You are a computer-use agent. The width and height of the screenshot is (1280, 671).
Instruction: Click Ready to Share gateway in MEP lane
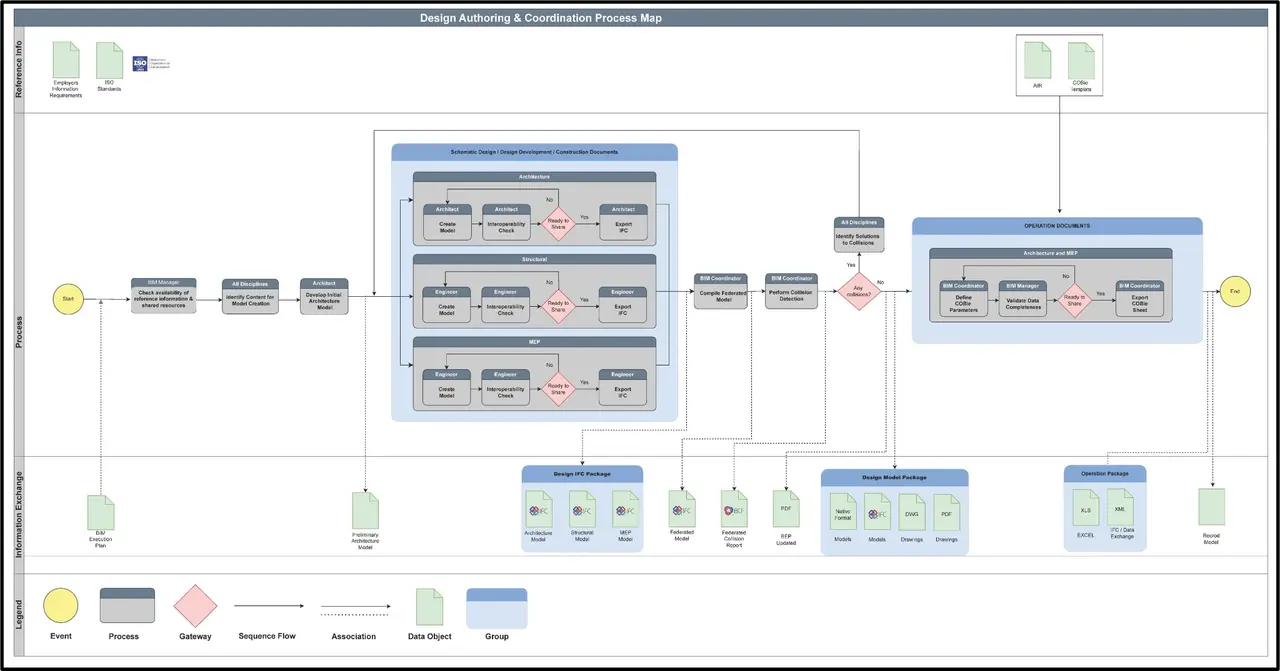(560, 388)
